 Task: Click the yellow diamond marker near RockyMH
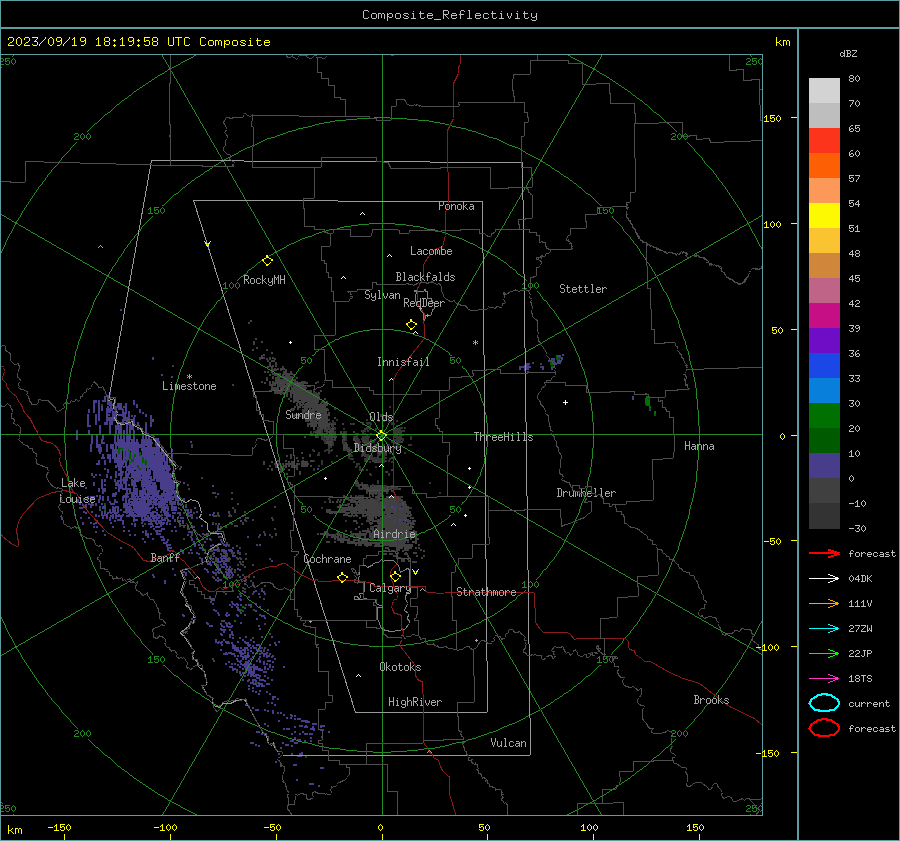tap(267, 261)
